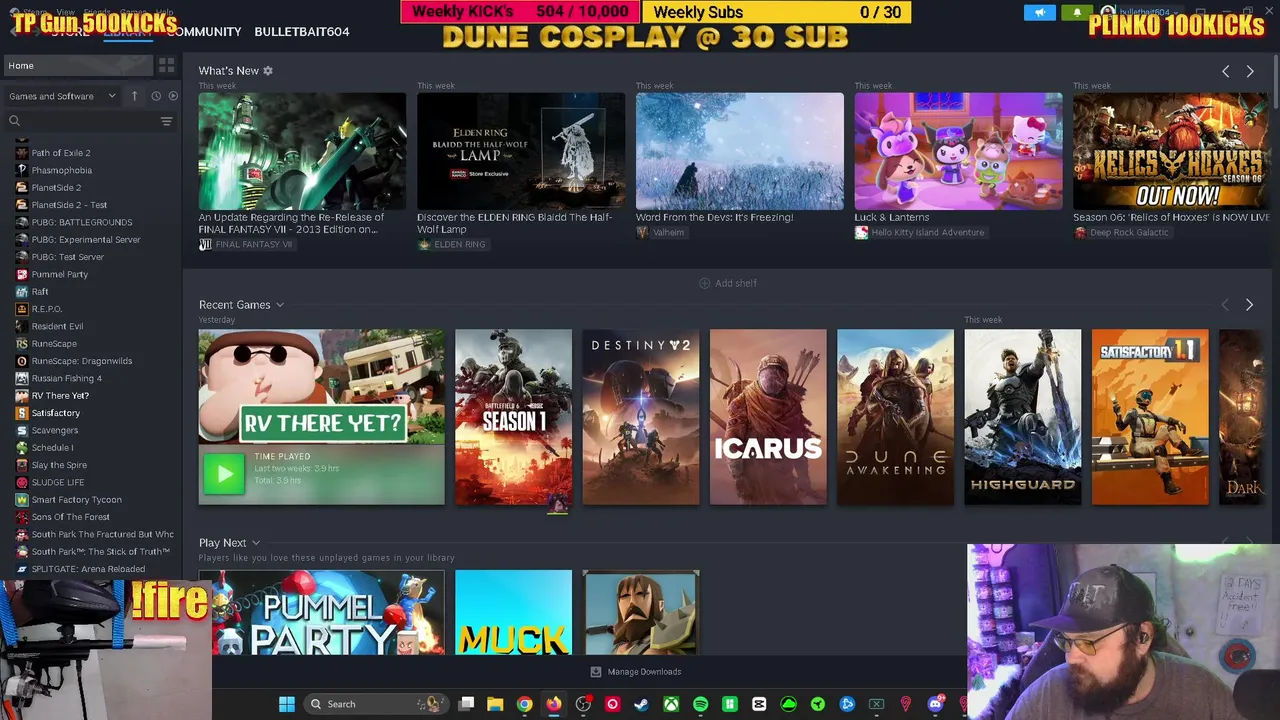Select Icarus game cover
This screenshot has height=720, width=1280.
coord(768,417)
